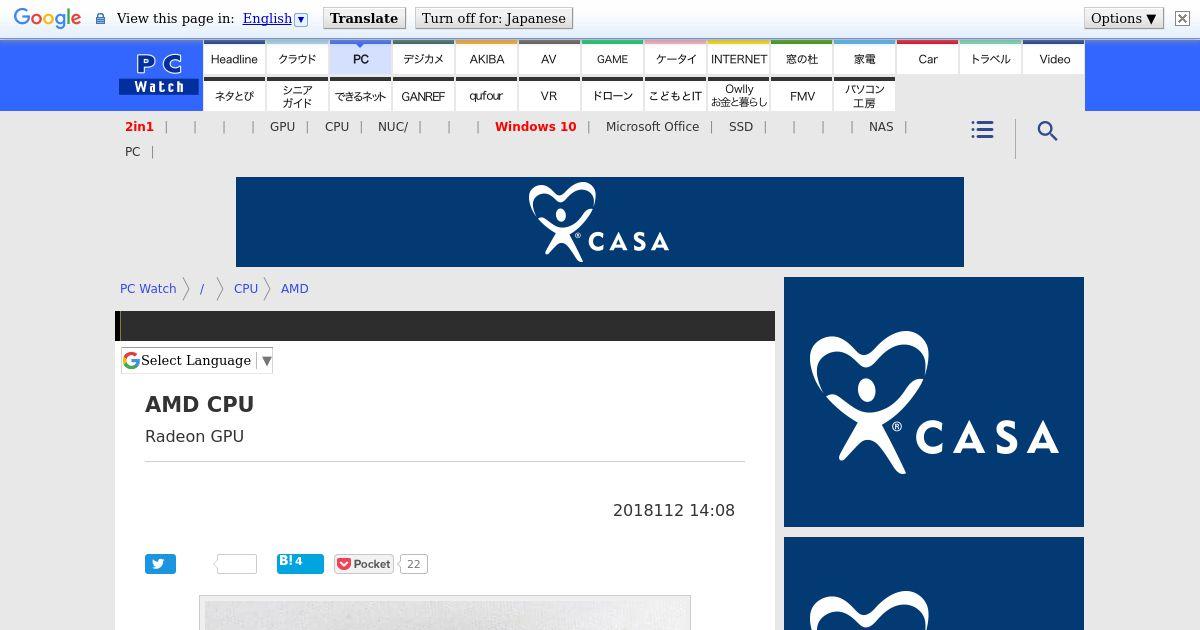Open the ケータイ tab

click(x=676, y=59)
